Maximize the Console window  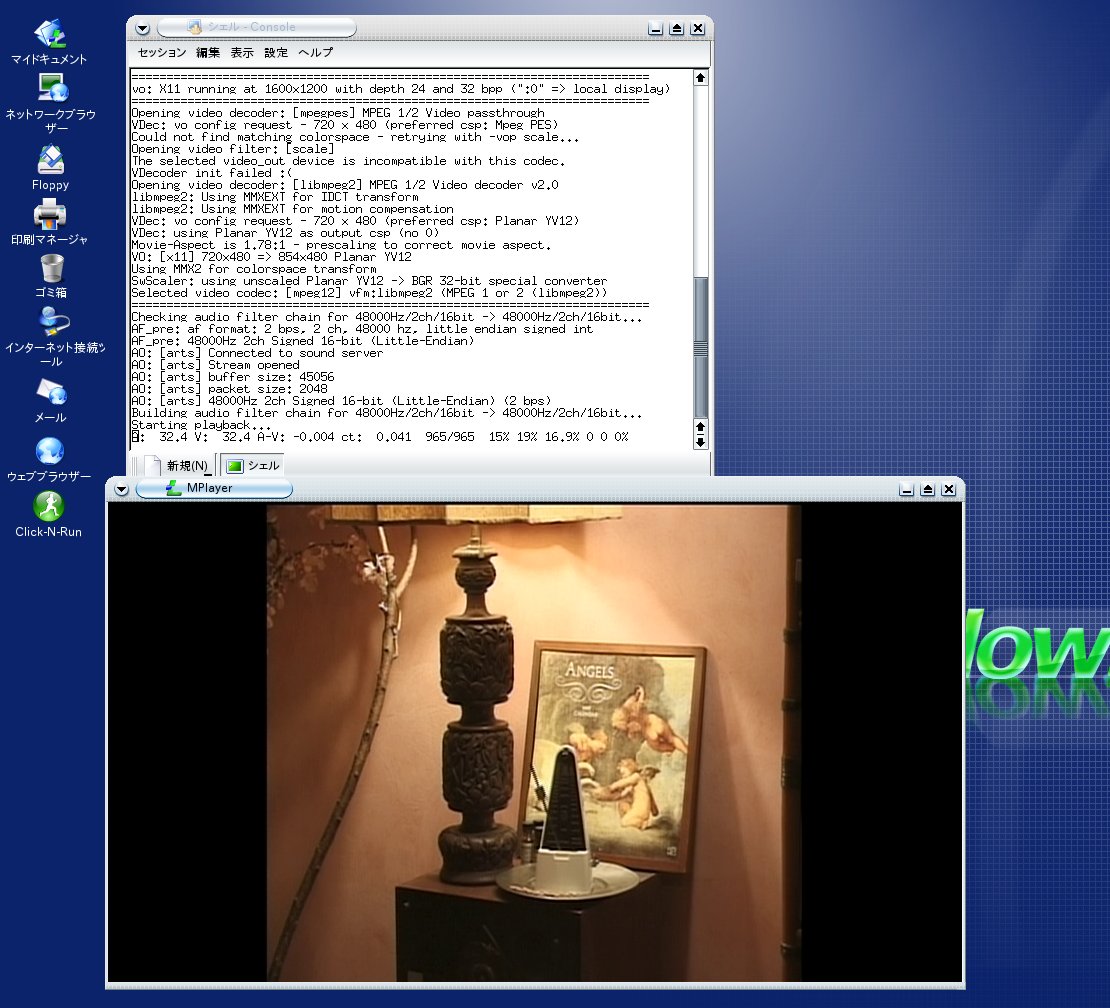tap(677, 28)
